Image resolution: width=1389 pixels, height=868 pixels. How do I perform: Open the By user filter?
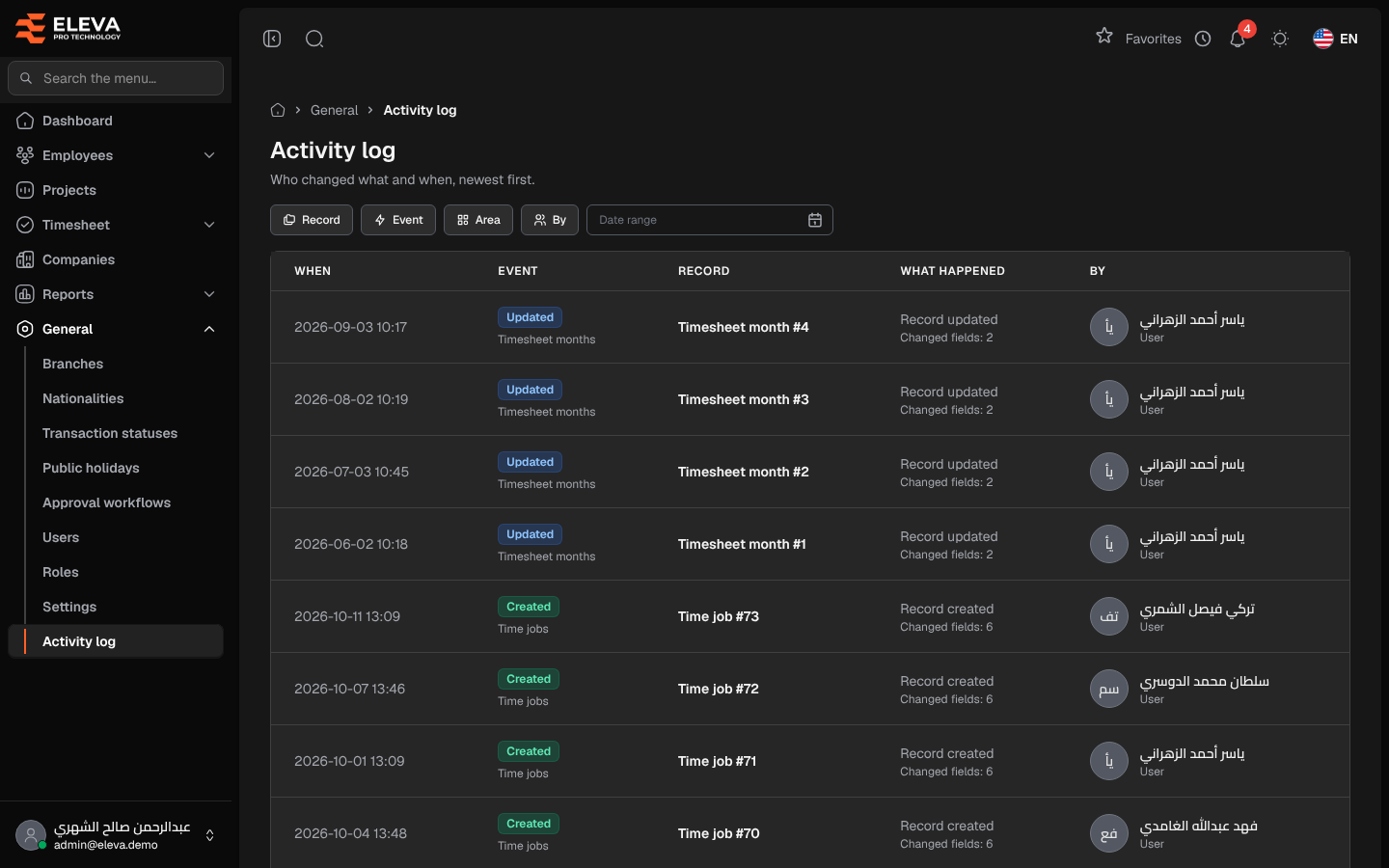click(x=550, y=220)
